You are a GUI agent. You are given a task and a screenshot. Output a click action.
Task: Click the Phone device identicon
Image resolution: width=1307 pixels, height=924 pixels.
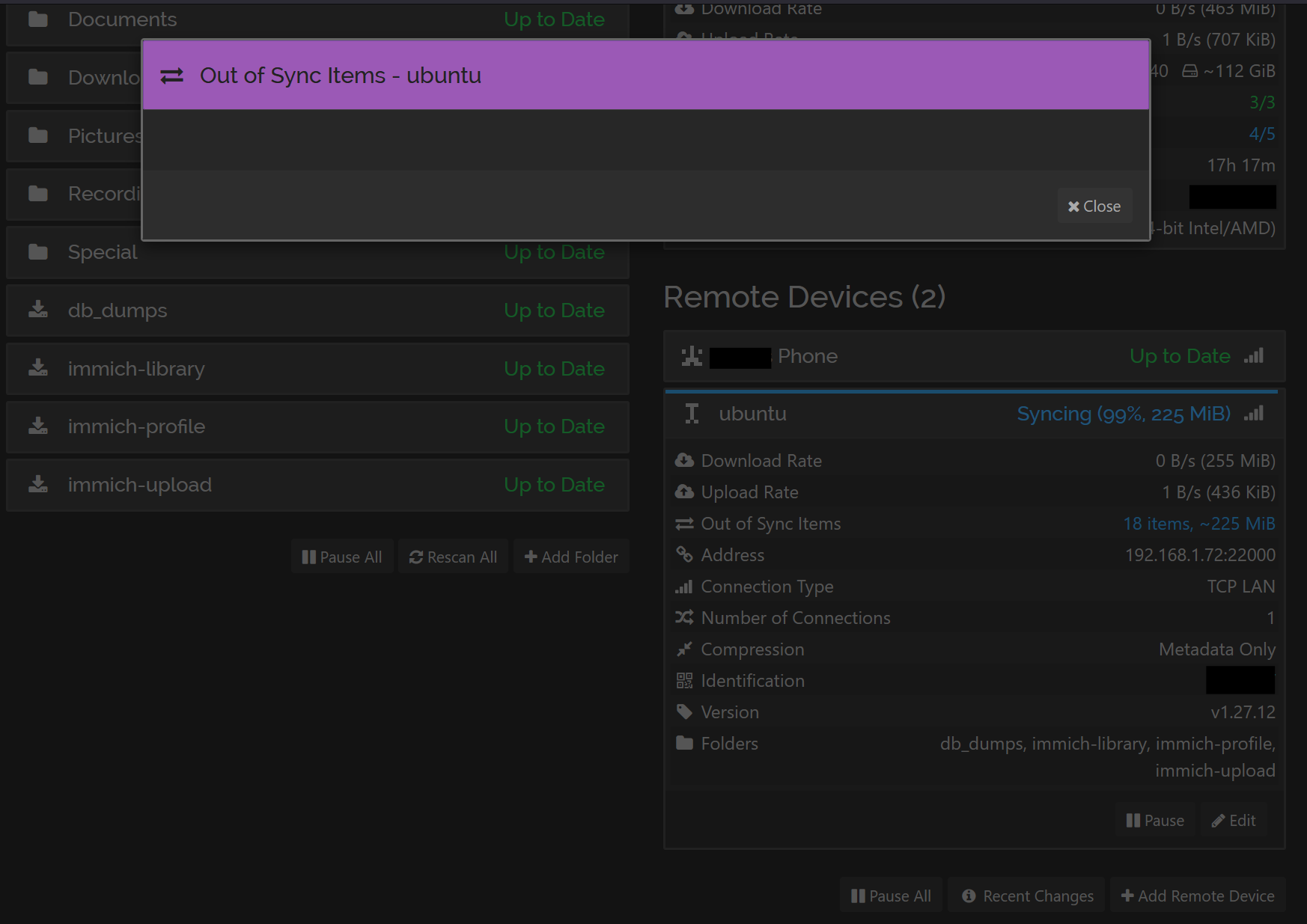692,356
